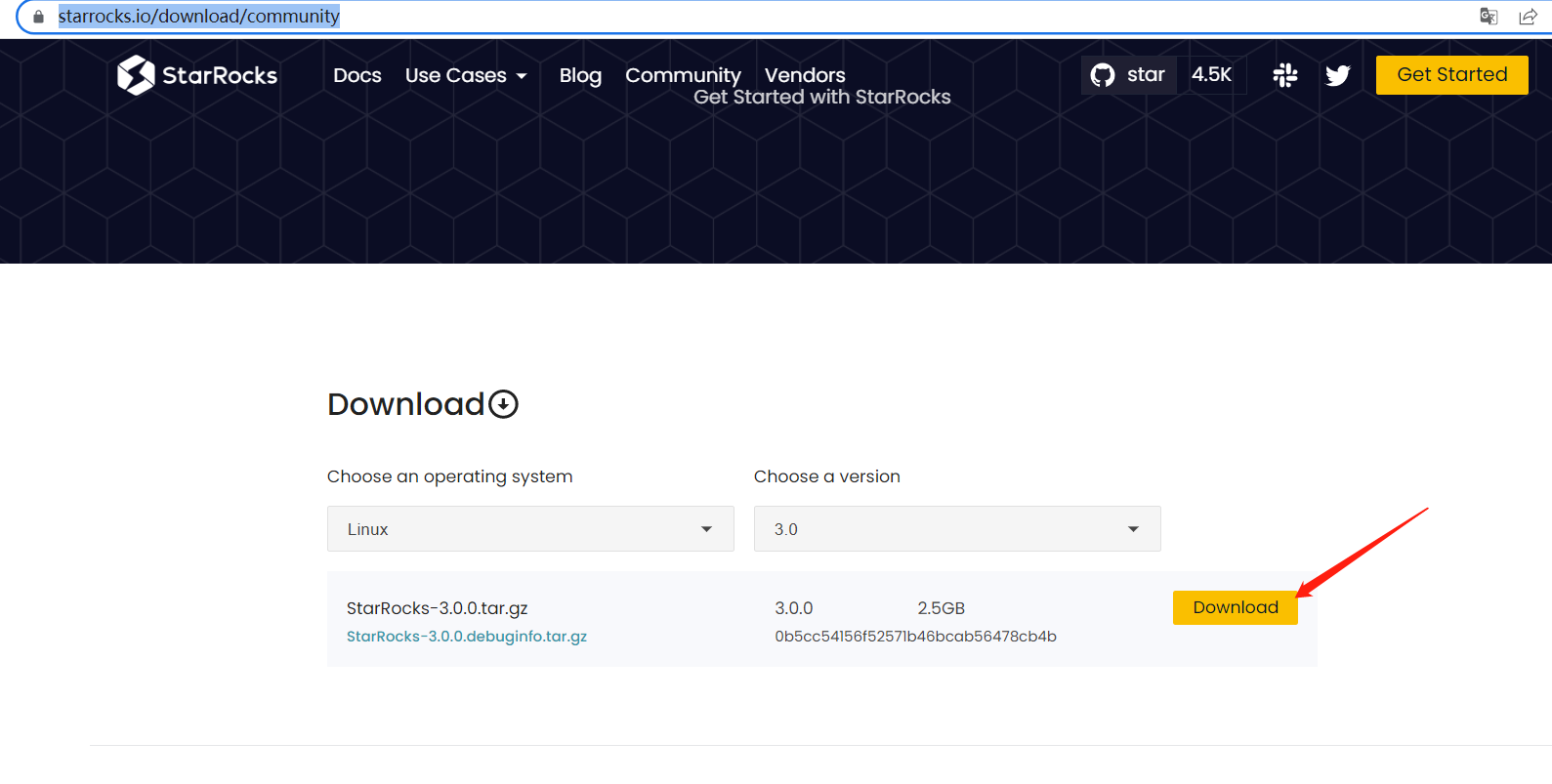This screenshot has width=1552, height=784.
Task: Click the Choose a version label
Action: click(x=826, y=476)
